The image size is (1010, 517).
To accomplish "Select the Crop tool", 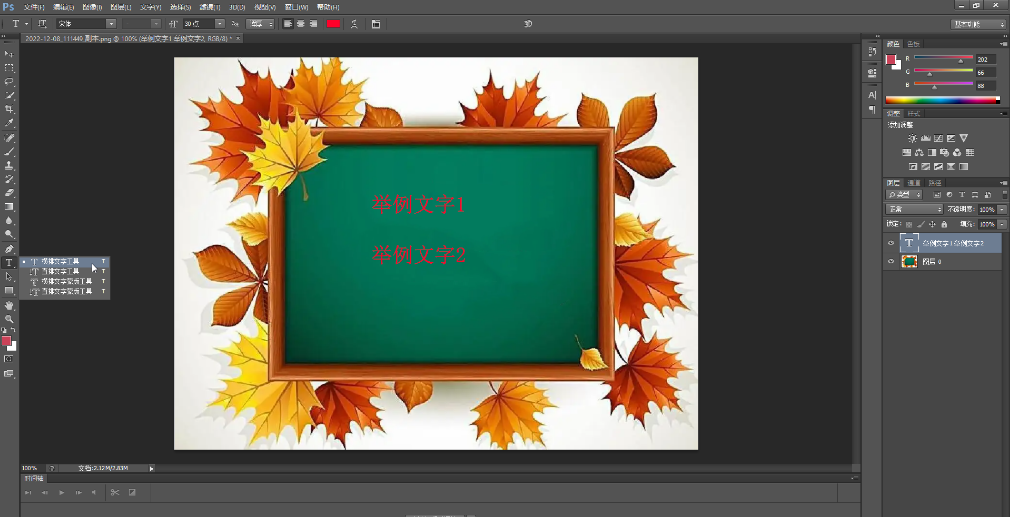I will [9, 109].
